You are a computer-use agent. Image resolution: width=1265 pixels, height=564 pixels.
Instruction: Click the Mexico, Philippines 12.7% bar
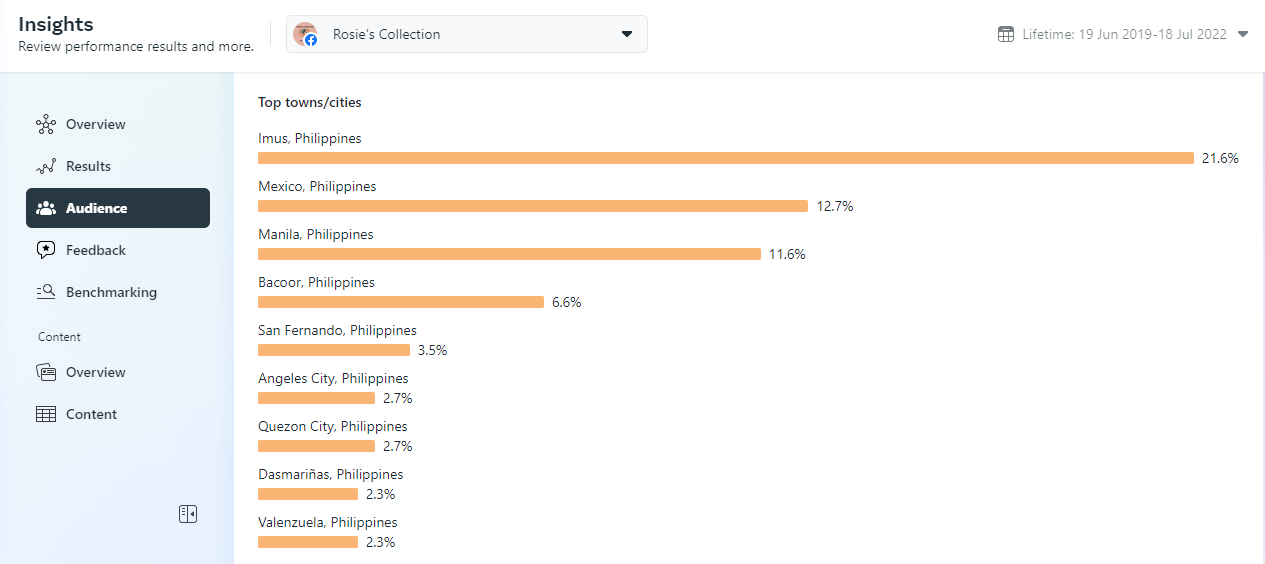click(x=532, y=206)
